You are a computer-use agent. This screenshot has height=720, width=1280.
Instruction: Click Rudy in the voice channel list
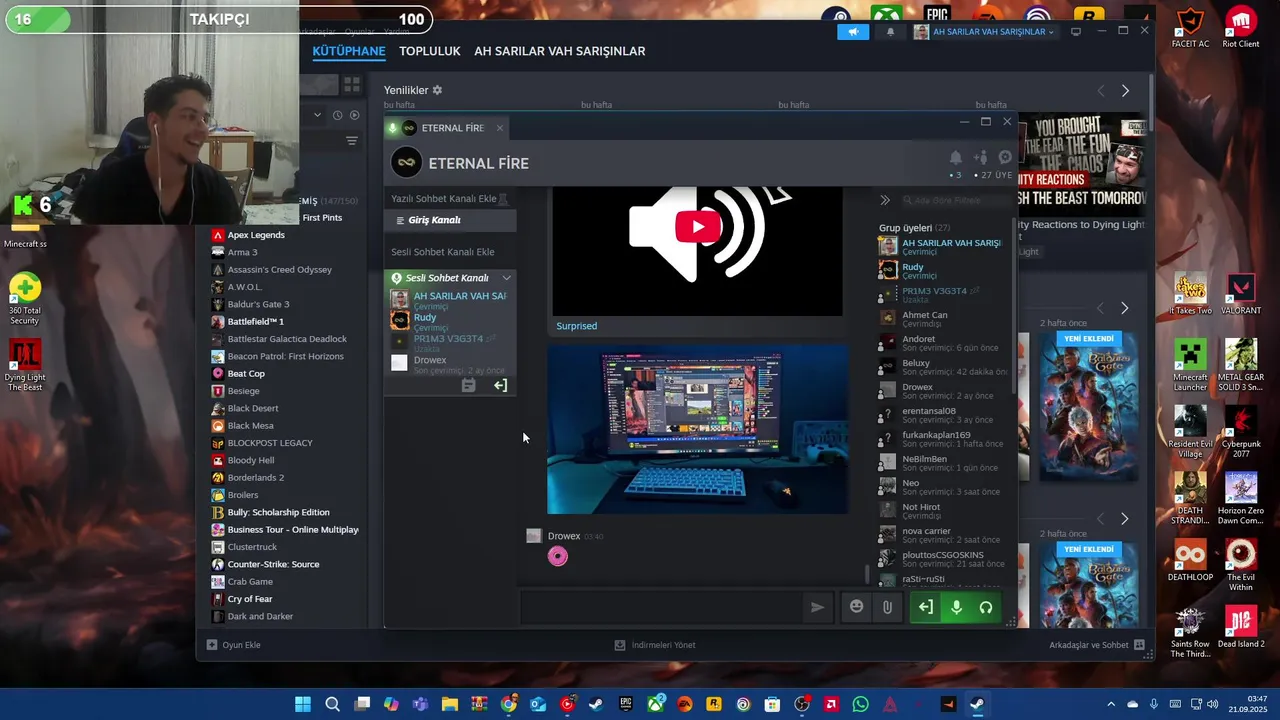click(450, 320)
